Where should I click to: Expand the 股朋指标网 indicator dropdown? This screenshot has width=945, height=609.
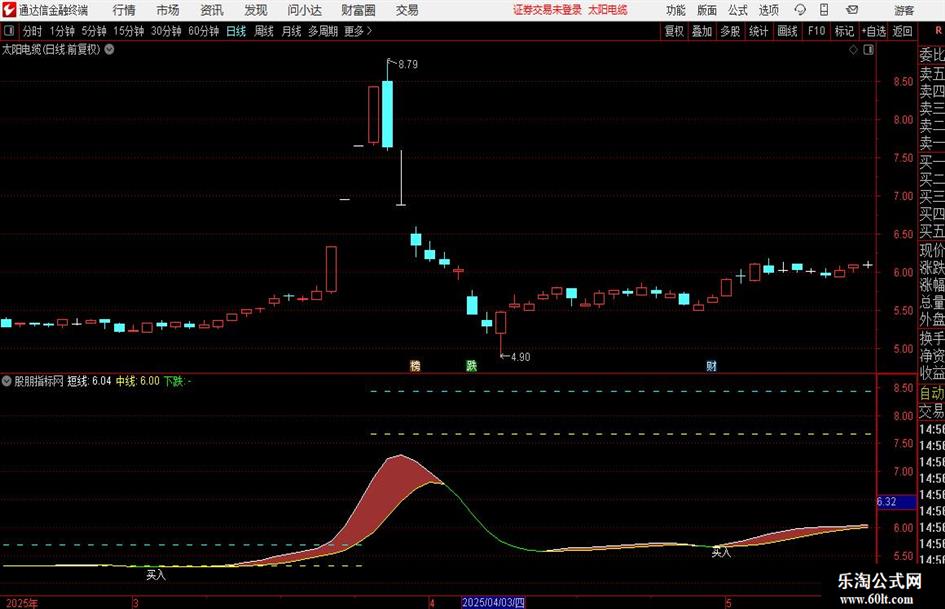pyautogui.click(x=7, y=381)
